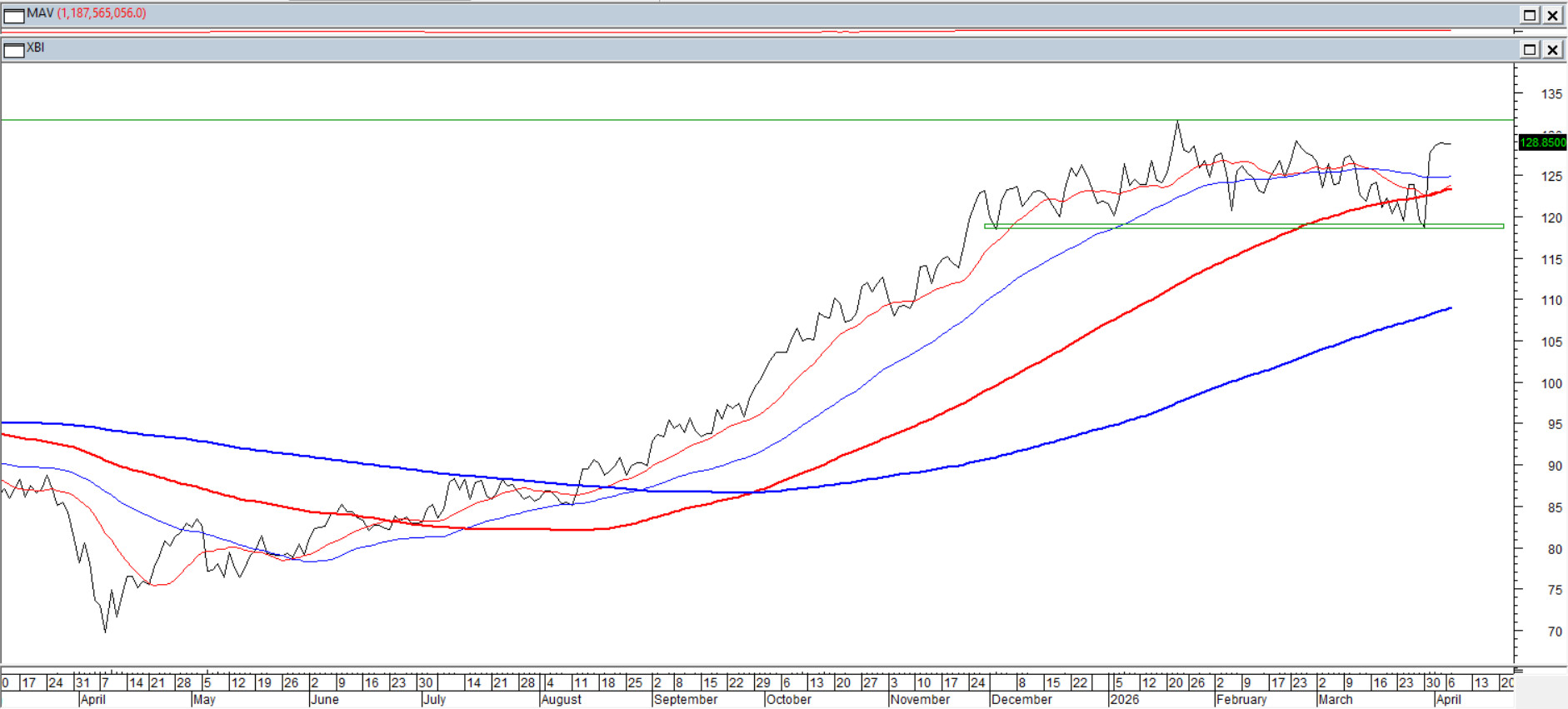This screenshot has width=1568, height=709.
Task: Maximize the MAV indicator panel
Action: click(x=1530, y=15)
